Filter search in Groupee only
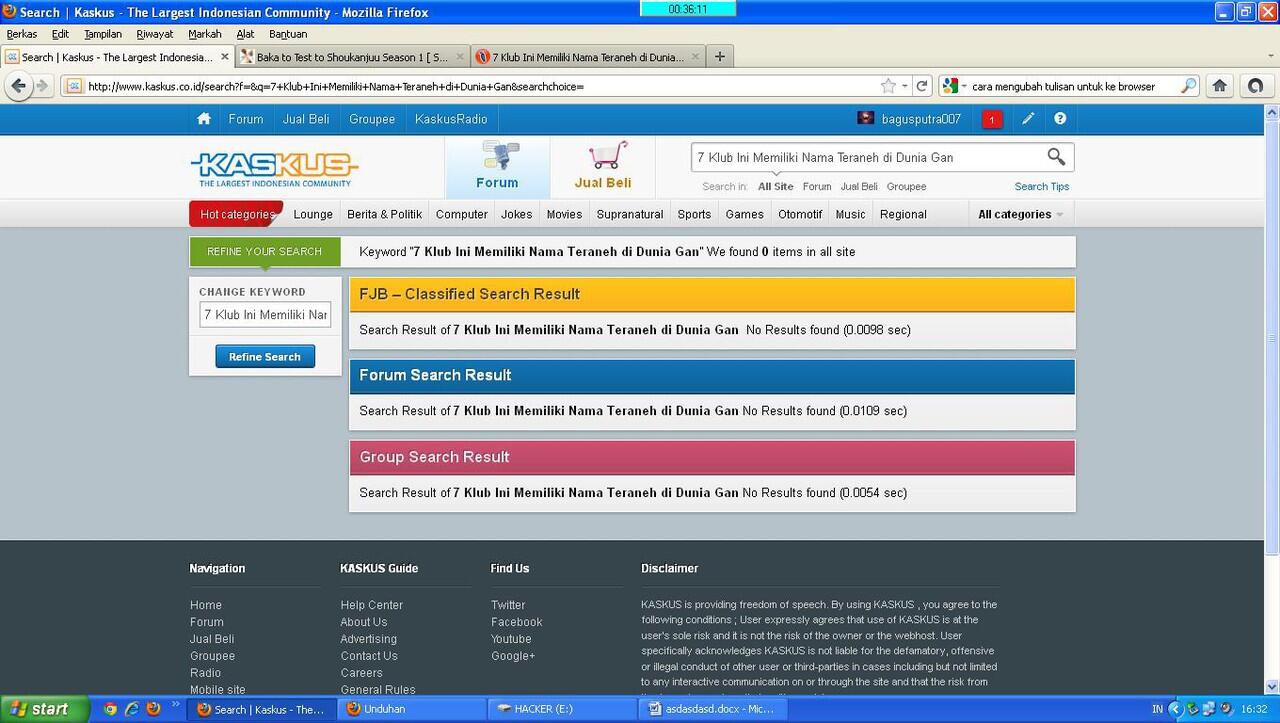 (x=906, y=187)
